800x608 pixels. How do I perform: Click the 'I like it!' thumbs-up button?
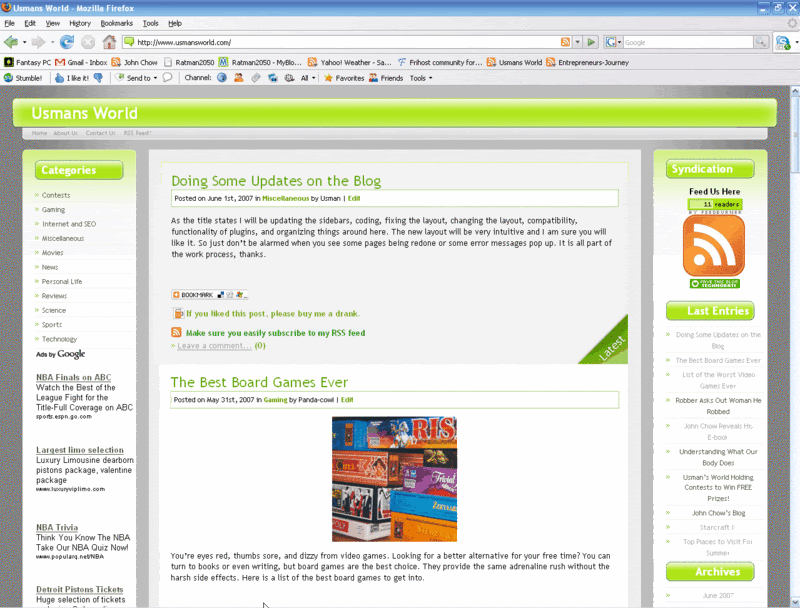(x=71, y=77)
